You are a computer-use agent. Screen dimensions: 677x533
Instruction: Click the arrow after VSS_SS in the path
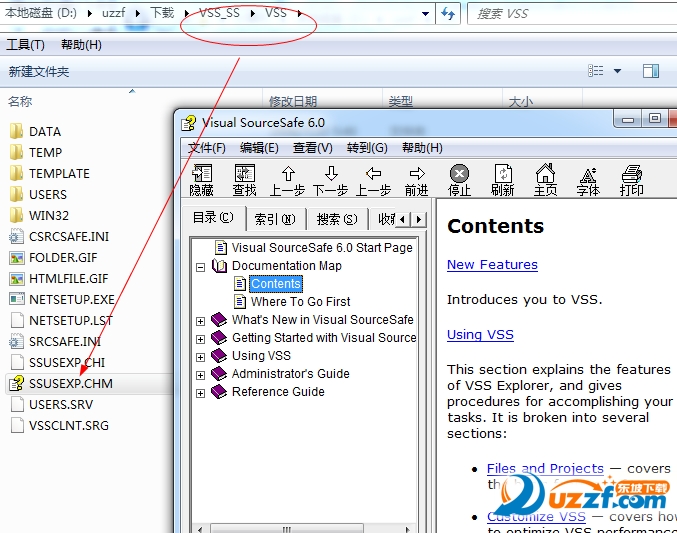pos(253,14)
